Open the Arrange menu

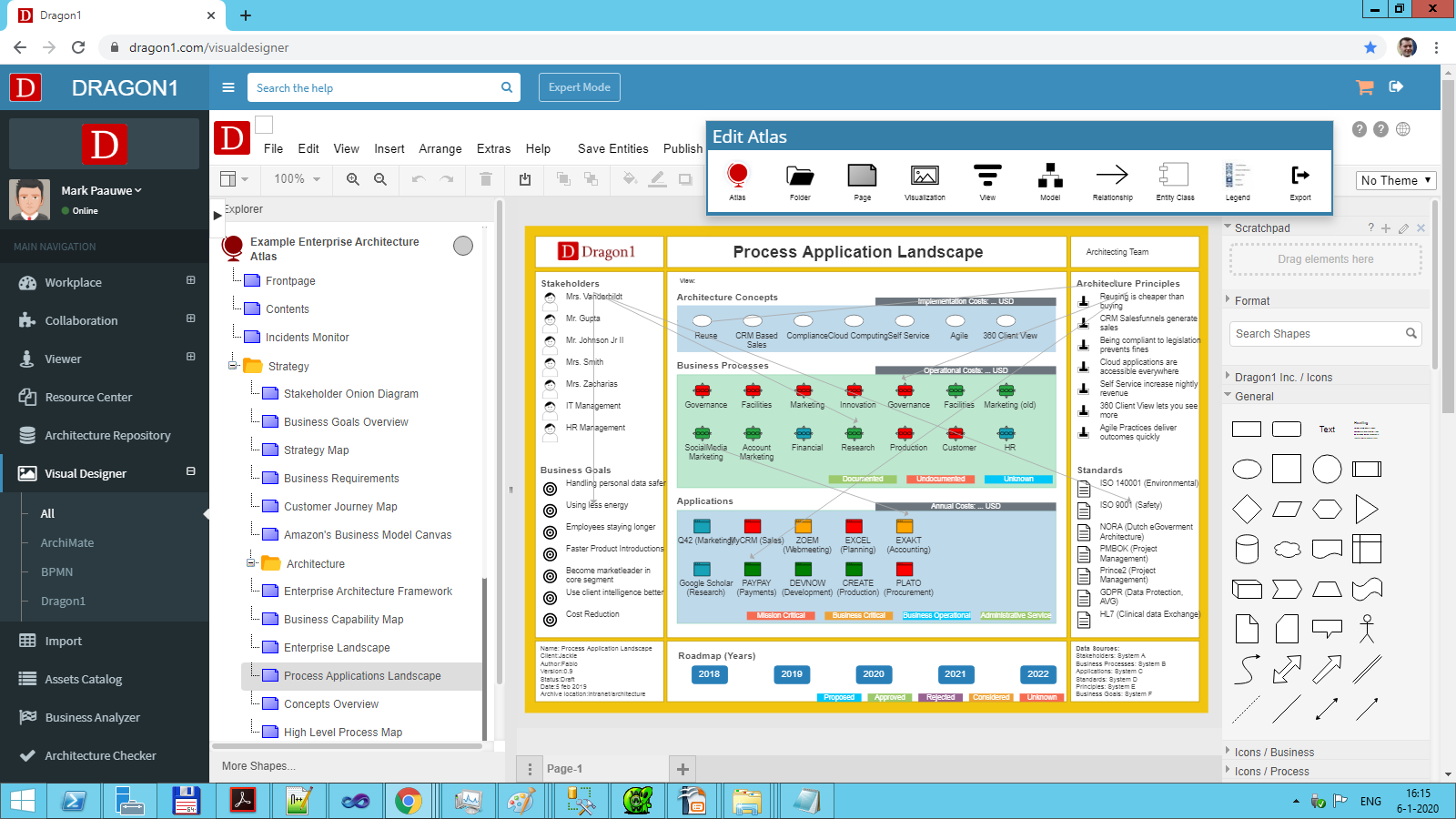click(440, 148)
